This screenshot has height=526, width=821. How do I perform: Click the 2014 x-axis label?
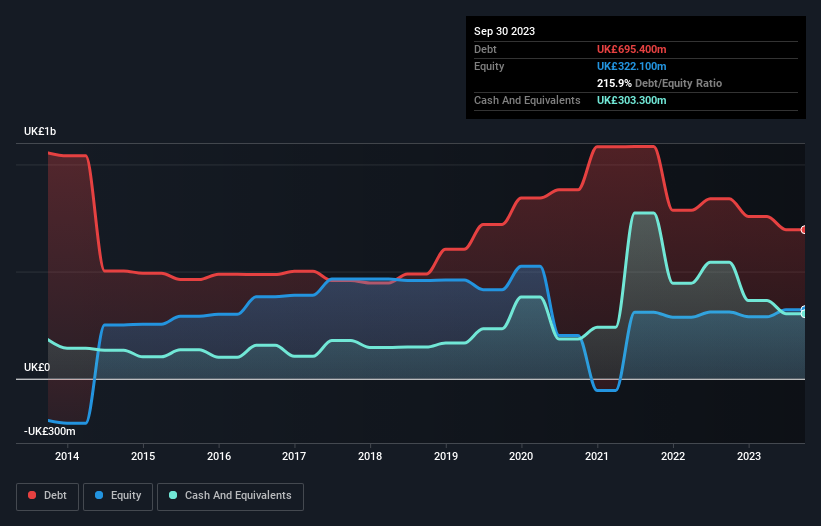coord(67,456)
